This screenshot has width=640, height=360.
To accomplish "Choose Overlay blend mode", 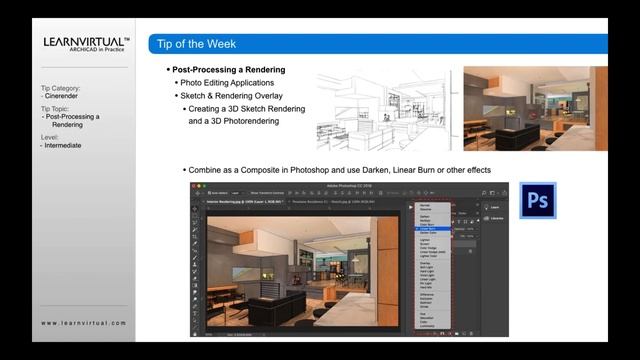I will click(425, 263).
